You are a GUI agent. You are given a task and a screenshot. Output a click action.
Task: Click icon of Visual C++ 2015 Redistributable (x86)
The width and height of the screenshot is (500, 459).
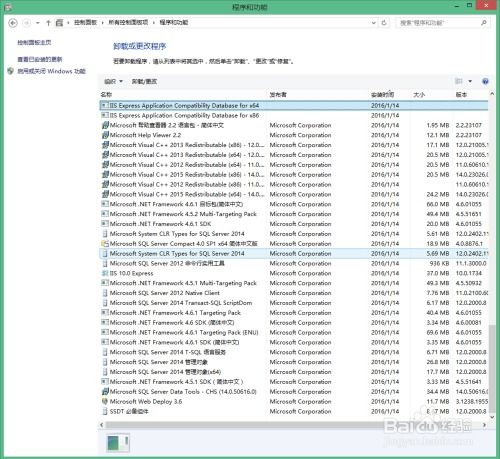[105, 174]
